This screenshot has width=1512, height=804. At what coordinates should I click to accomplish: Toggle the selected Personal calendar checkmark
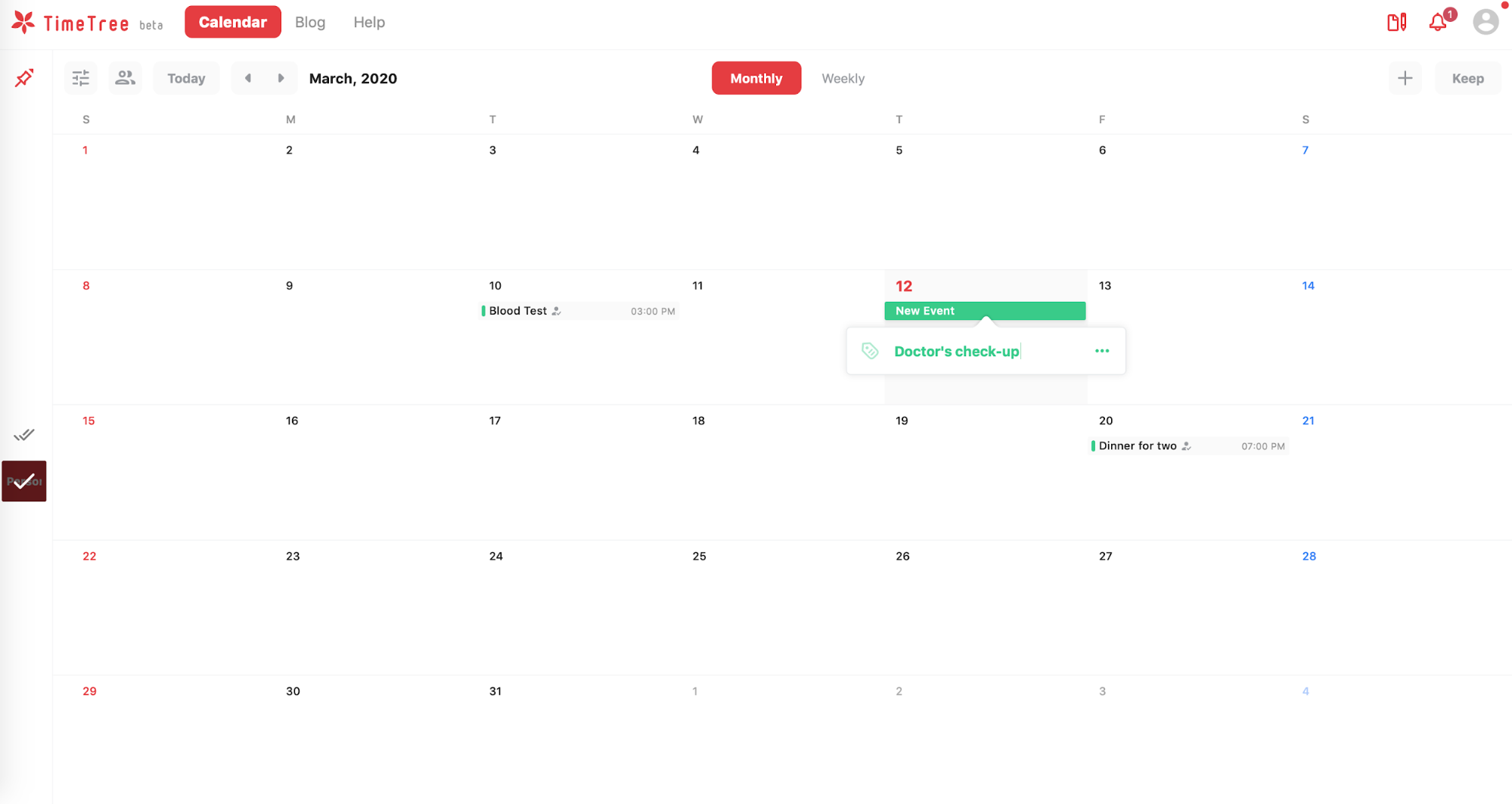pos(24,481)
